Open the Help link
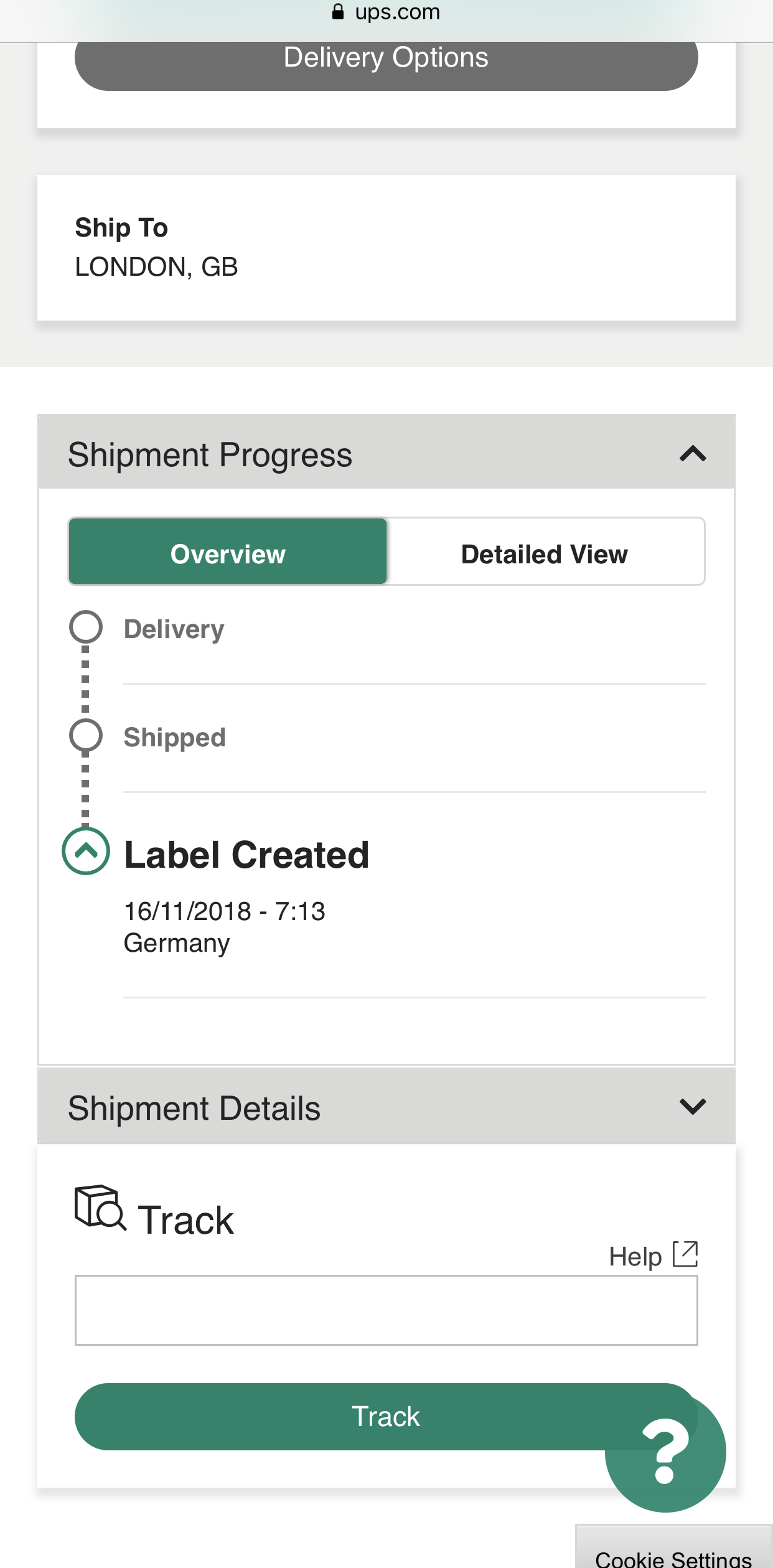This screenshot has height=1568, width=773. tap(635, 1256)
